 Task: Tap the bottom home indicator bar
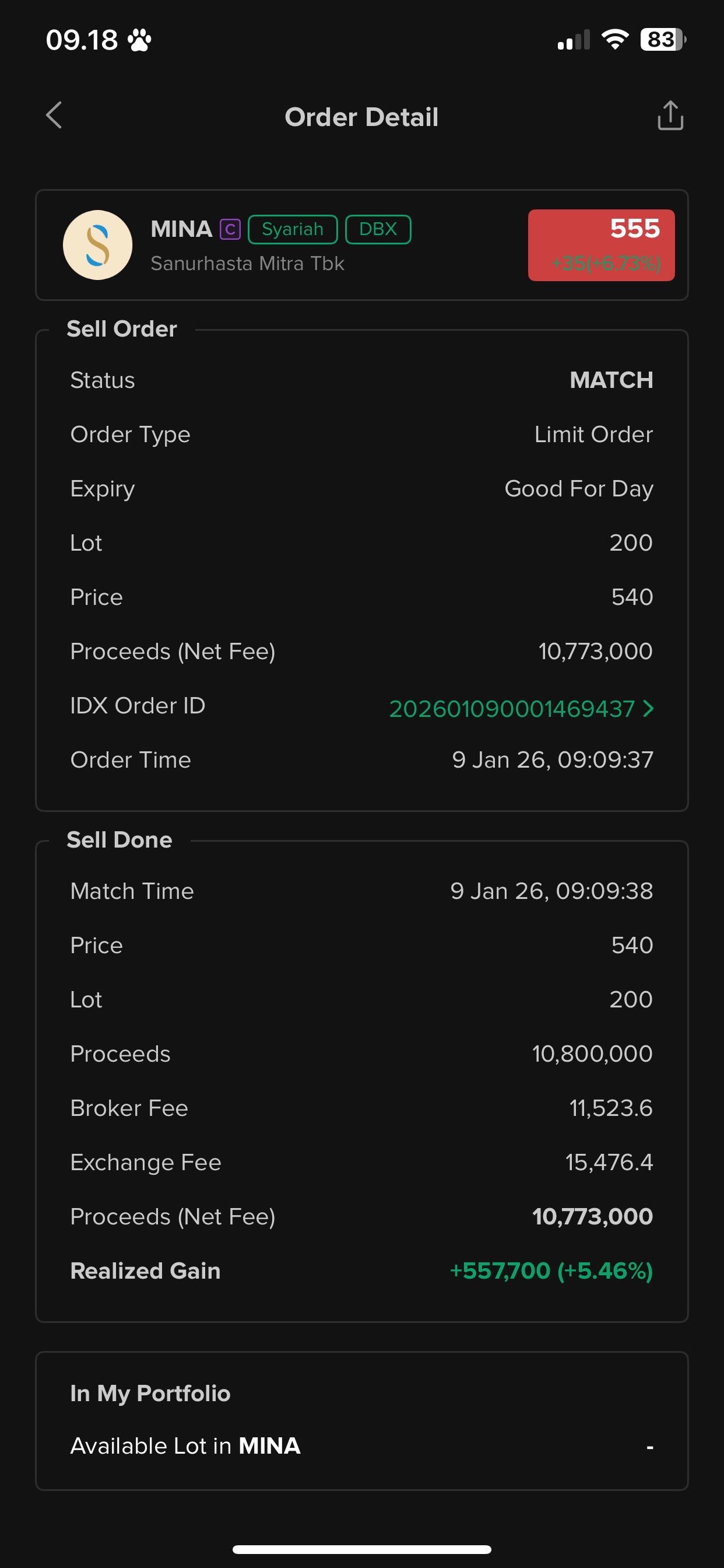[x=361, y=1549]
